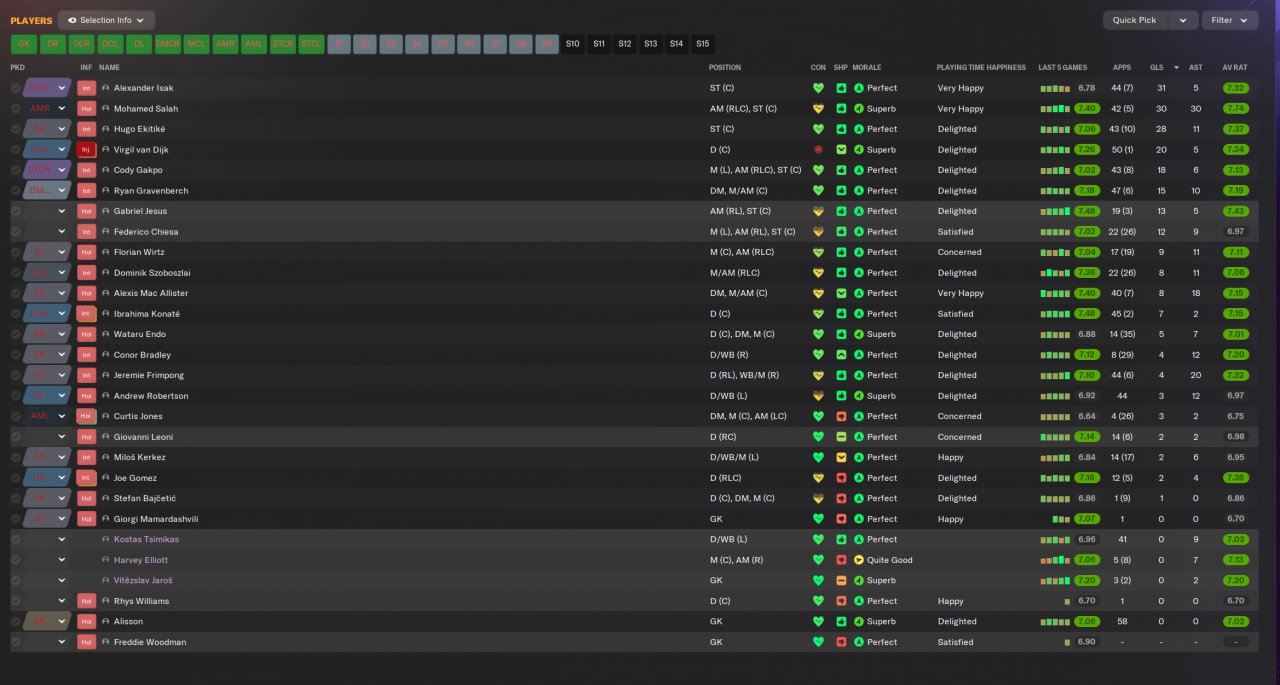
Task: Click the Inj injury badge beside Virgil van Dijk
Action: point(86,150)
